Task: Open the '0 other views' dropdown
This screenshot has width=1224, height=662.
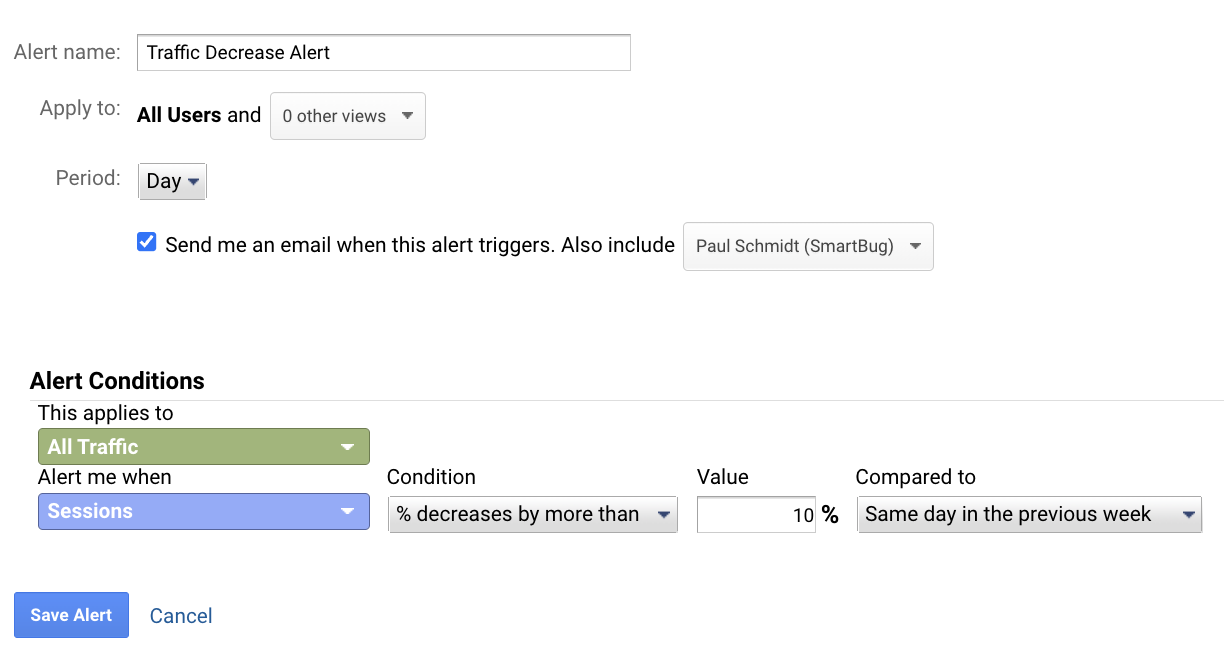Action: pyautogui.click(x=347, y=116)
